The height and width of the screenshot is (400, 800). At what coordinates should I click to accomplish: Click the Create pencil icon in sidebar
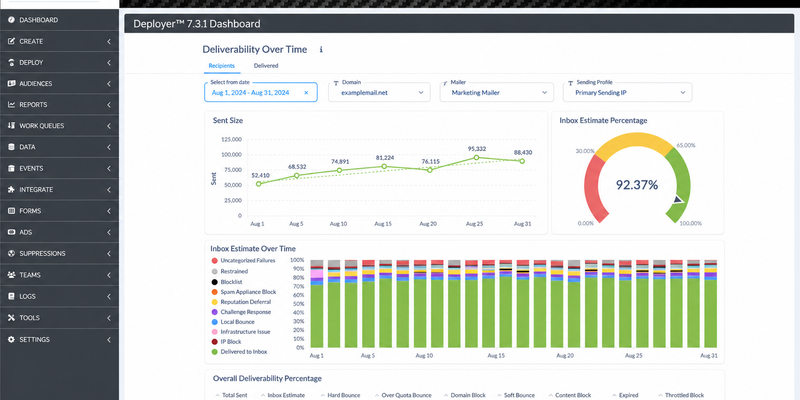pos(11,41)
